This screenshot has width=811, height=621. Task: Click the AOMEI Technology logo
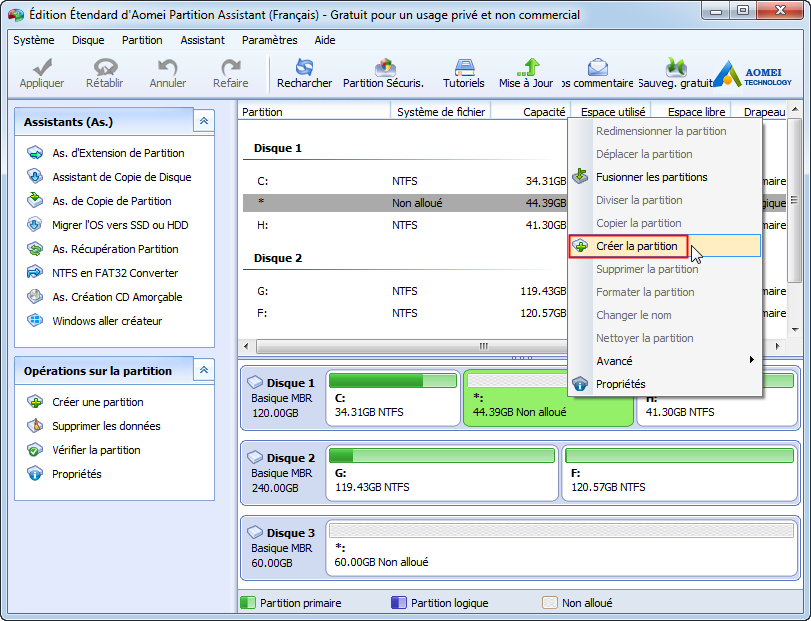coord(753,74)
